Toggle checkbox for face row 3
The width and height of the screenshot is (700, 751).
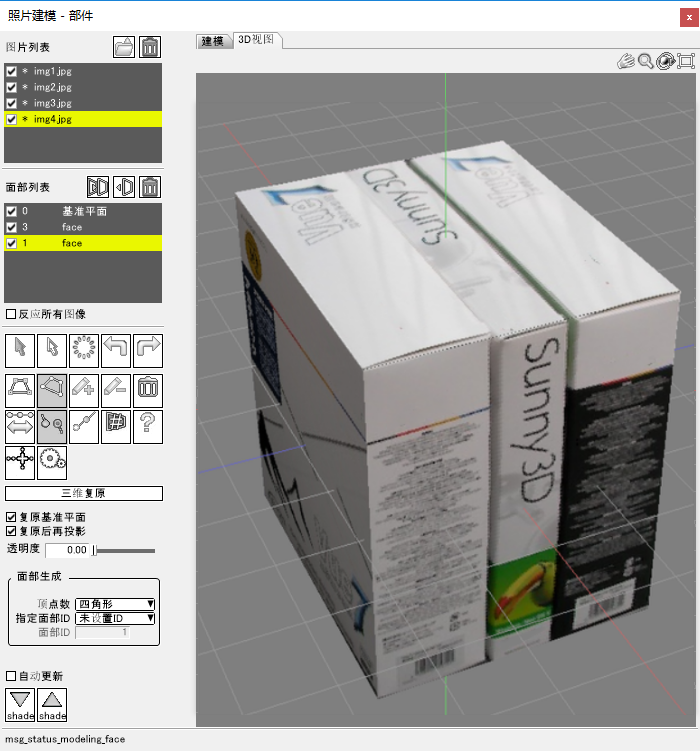pos(11,227)
